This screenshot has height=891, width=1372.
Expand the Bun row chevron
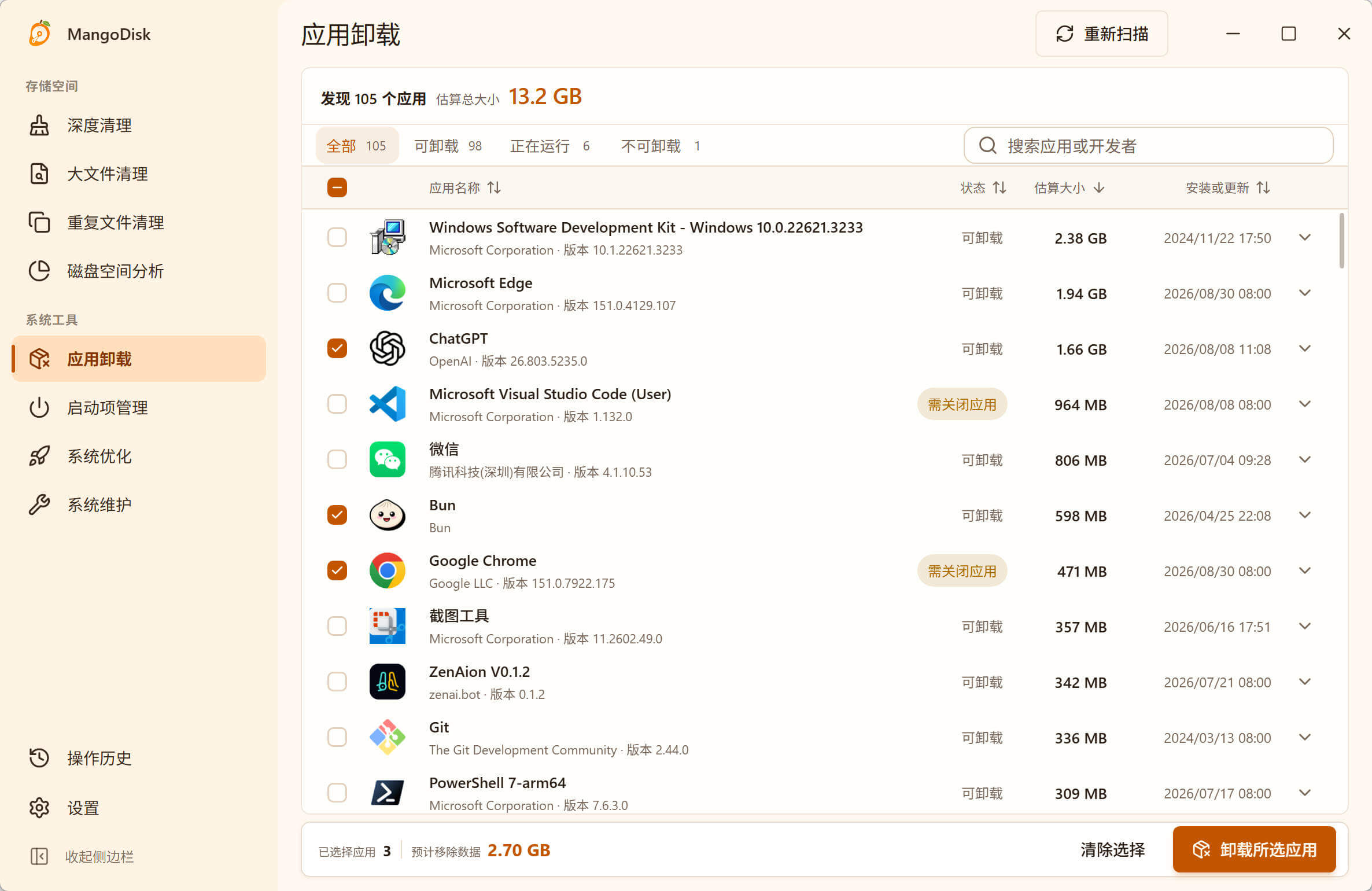[x=1305, y=516]
